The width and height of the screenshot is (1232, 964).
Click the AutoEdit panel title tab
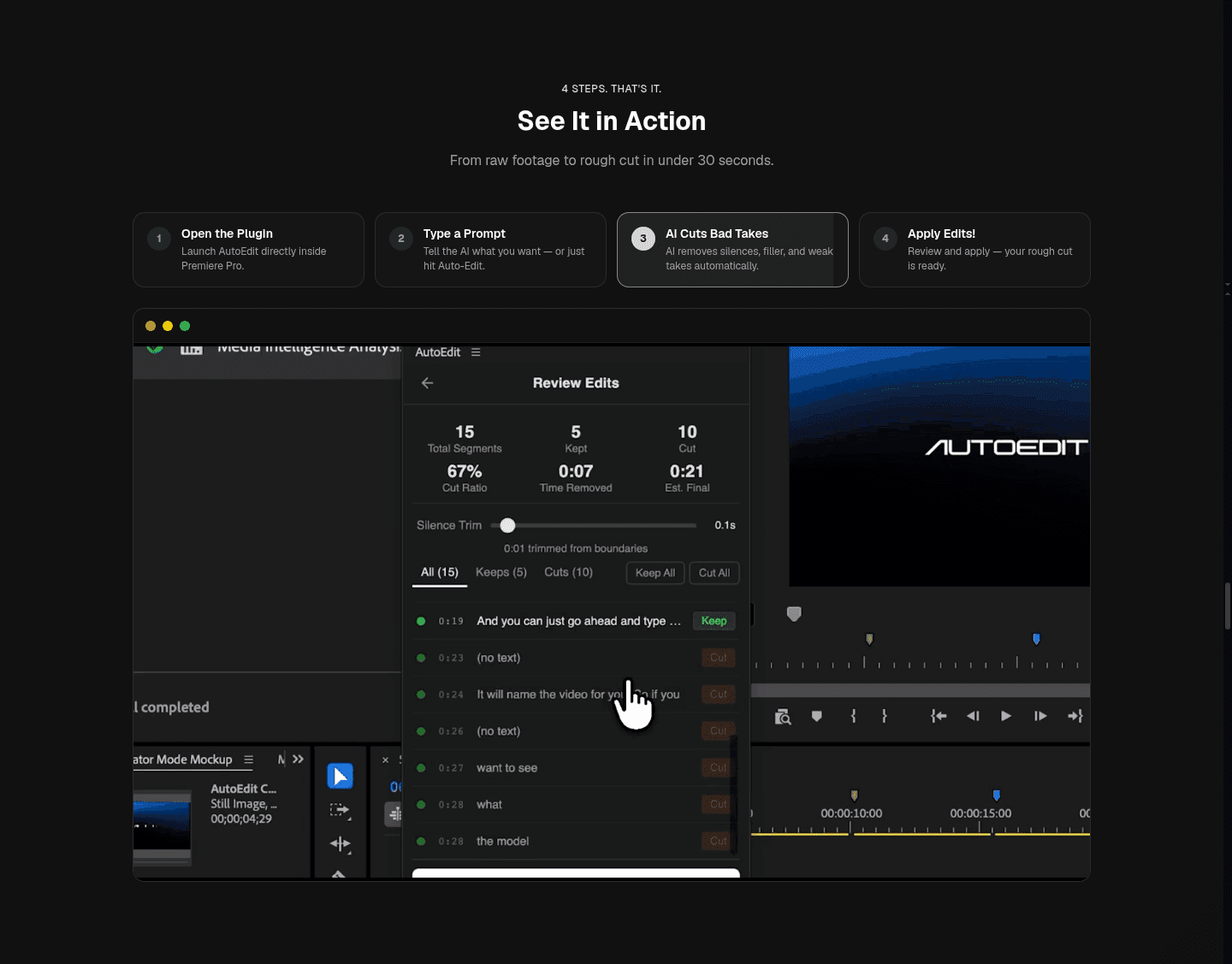coord(437,352)
